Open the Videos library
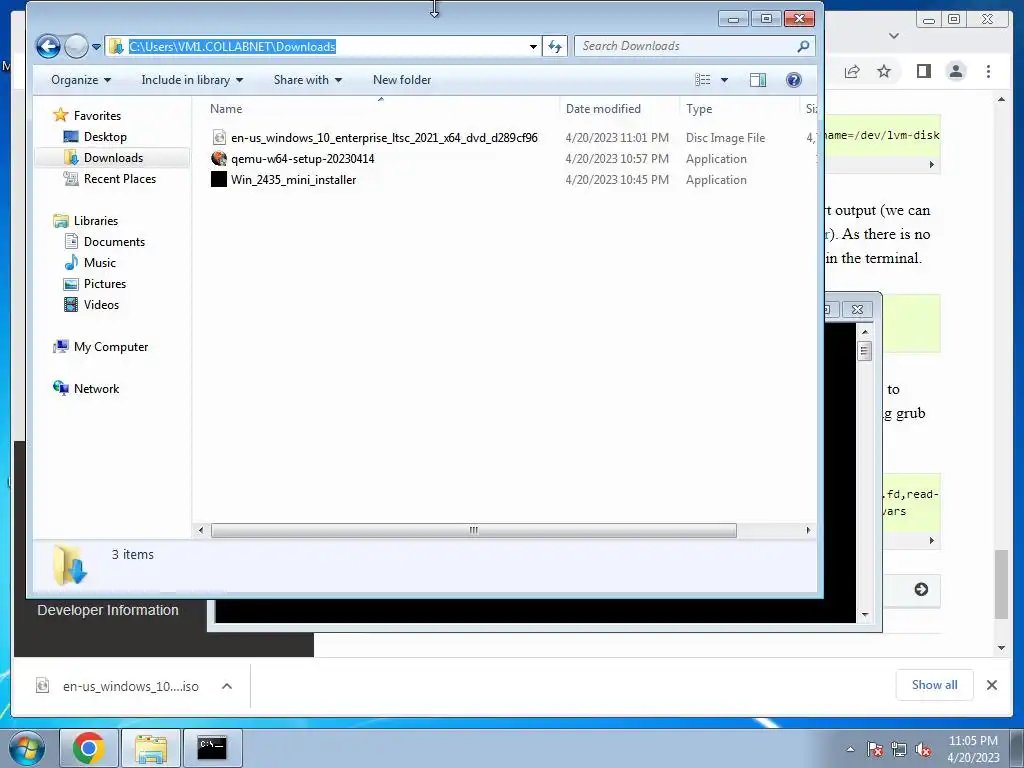1024x768 pixels. tap(101, 304)
